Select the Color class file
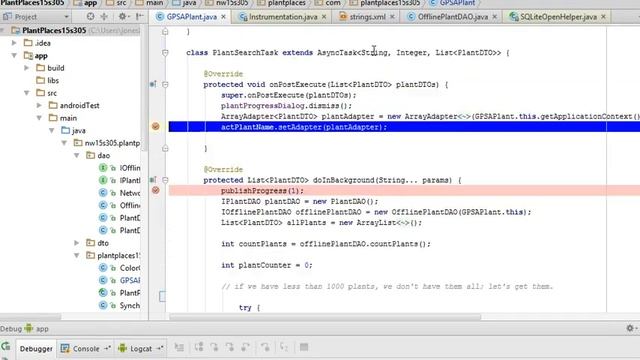 pyautogui.click(x=120, y=268)
